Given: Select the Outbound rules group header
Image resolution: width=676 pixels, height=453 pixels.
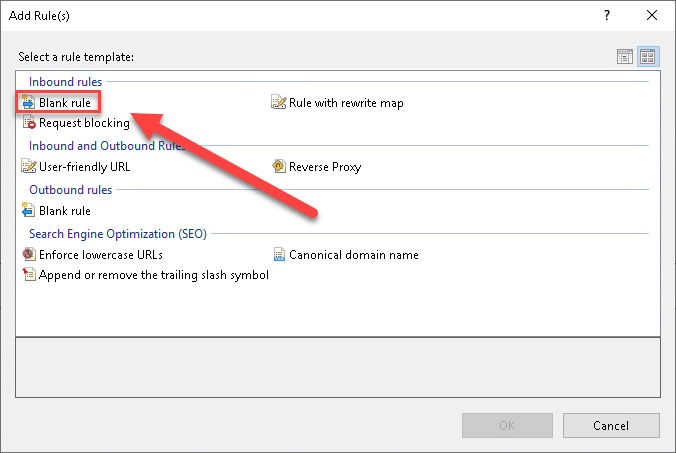Looking at the screenshot, I should 70,189.
